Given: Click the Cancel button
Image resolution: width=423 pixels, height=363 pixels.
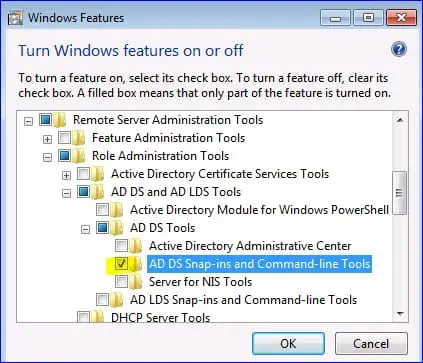Looking at the screenshot, I should click(371, 343).
